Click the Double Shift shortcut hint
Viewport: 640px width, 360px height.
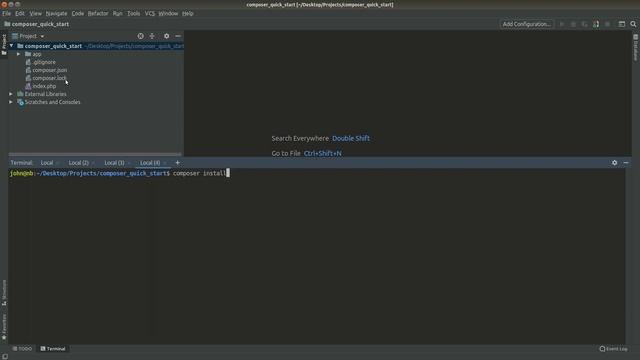[351, 138]
